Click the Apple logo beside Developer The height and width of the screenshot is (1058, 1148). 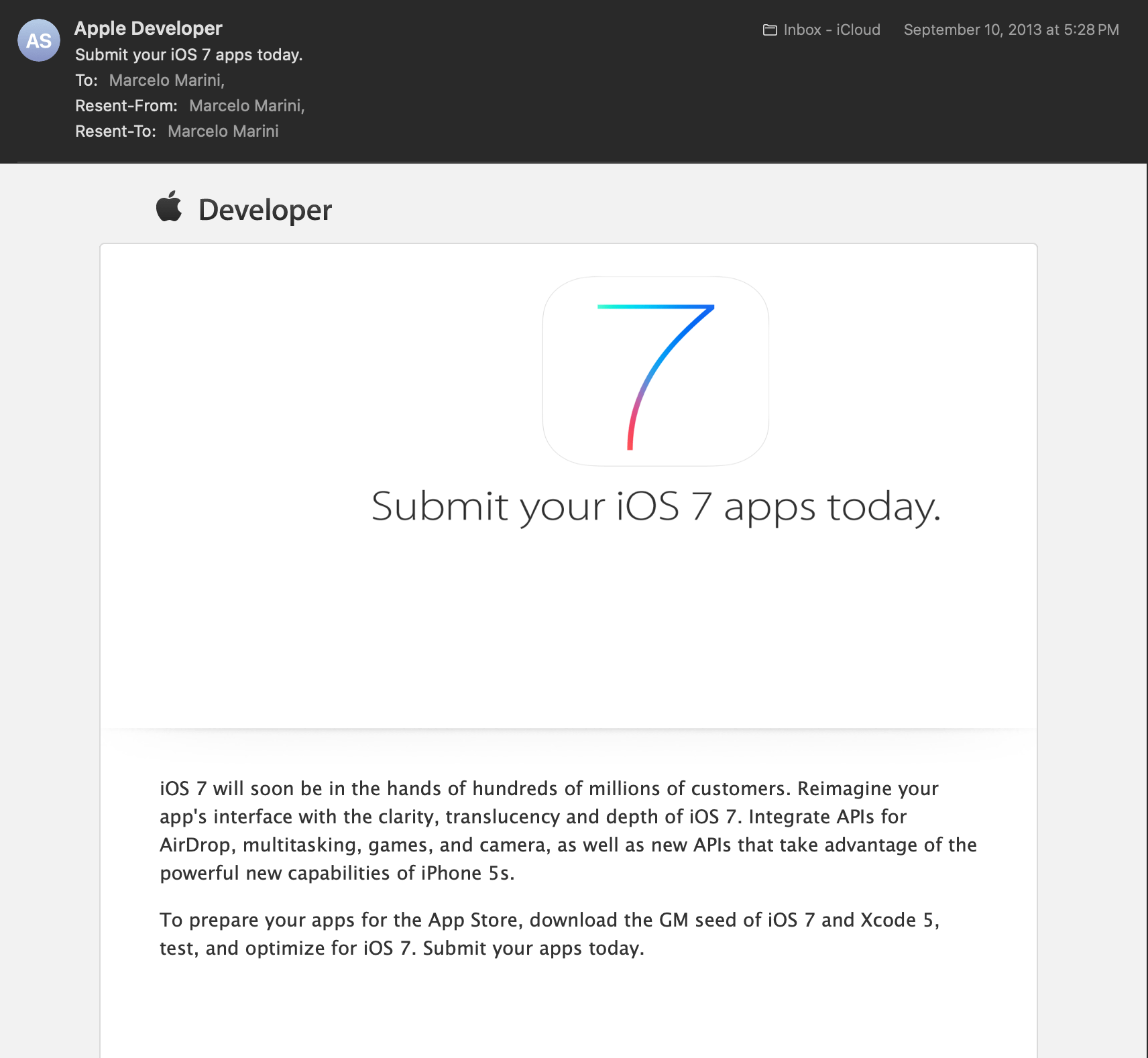[x=169, y=207]
